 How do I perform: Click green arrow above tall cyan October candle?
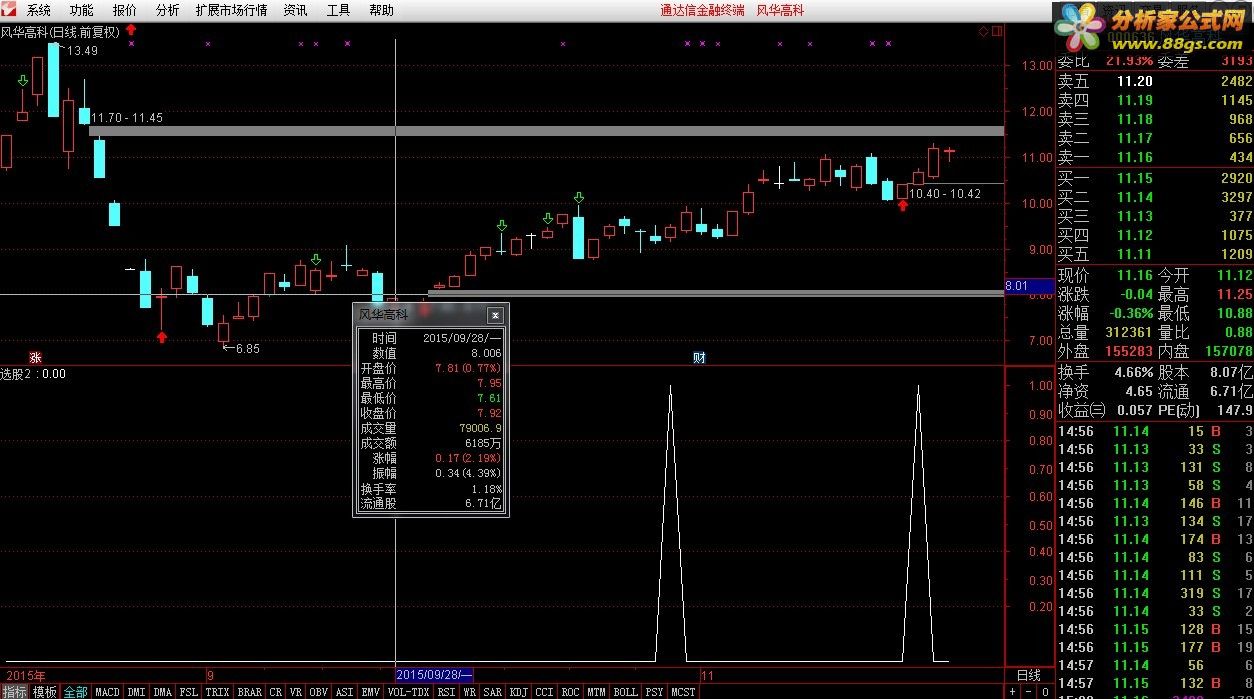point(578,198)
